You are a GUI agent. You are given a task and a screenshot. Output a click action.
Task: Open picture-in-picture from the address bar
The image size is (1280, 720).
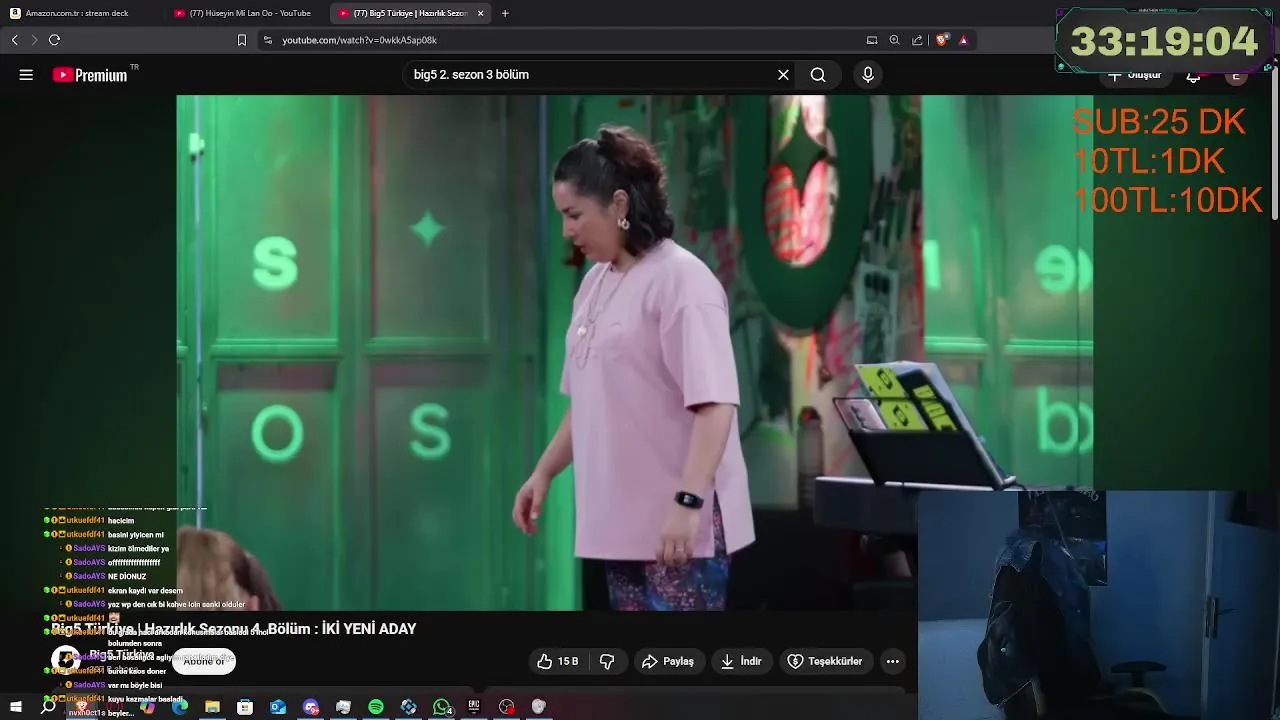(x=872, y=40)
